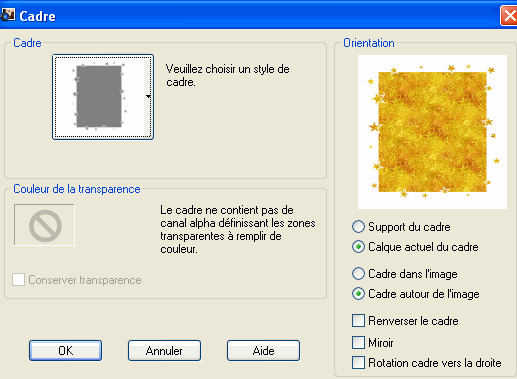Confirm with the OK button
Image resolution: width=517 pixels, height=379 pixels.
point(65,350)
